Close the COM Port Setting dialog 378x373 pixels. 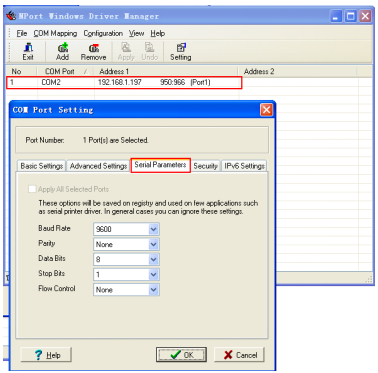[x=266, y=110]
